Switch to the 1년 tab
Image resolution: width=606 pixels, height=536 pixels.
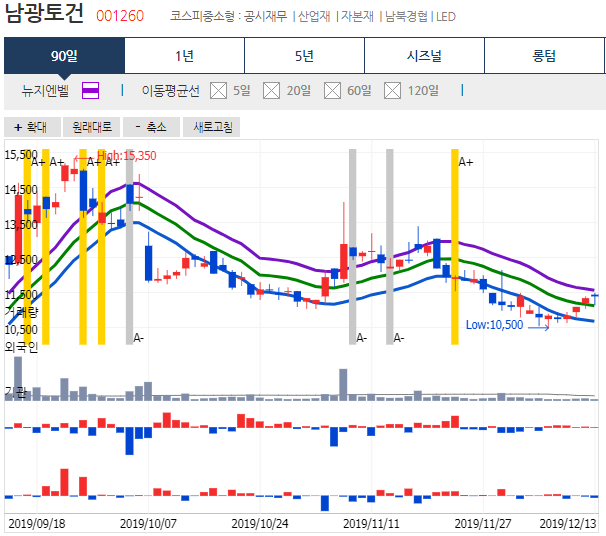point(184,56)
